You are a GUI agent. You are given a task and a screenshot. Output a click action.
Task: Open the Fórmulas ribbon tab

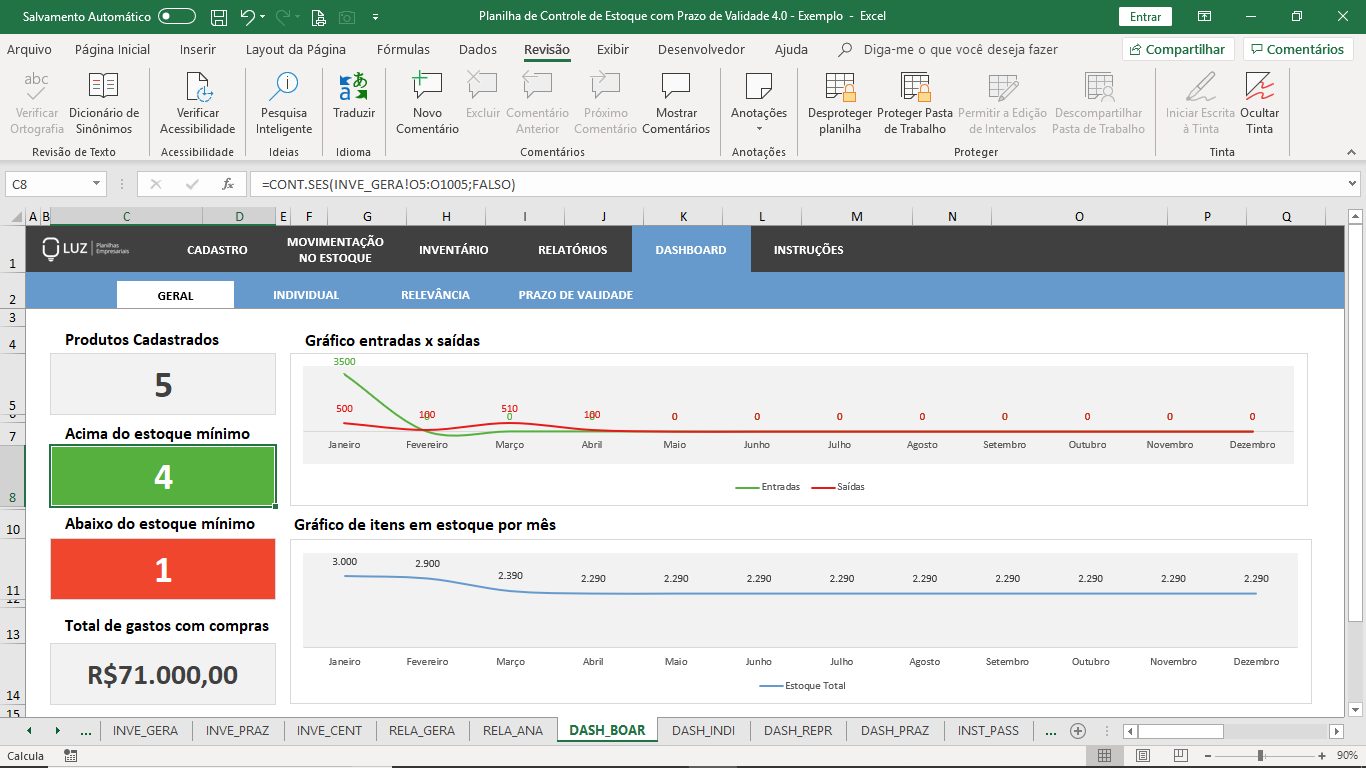(x=403, y=50)
